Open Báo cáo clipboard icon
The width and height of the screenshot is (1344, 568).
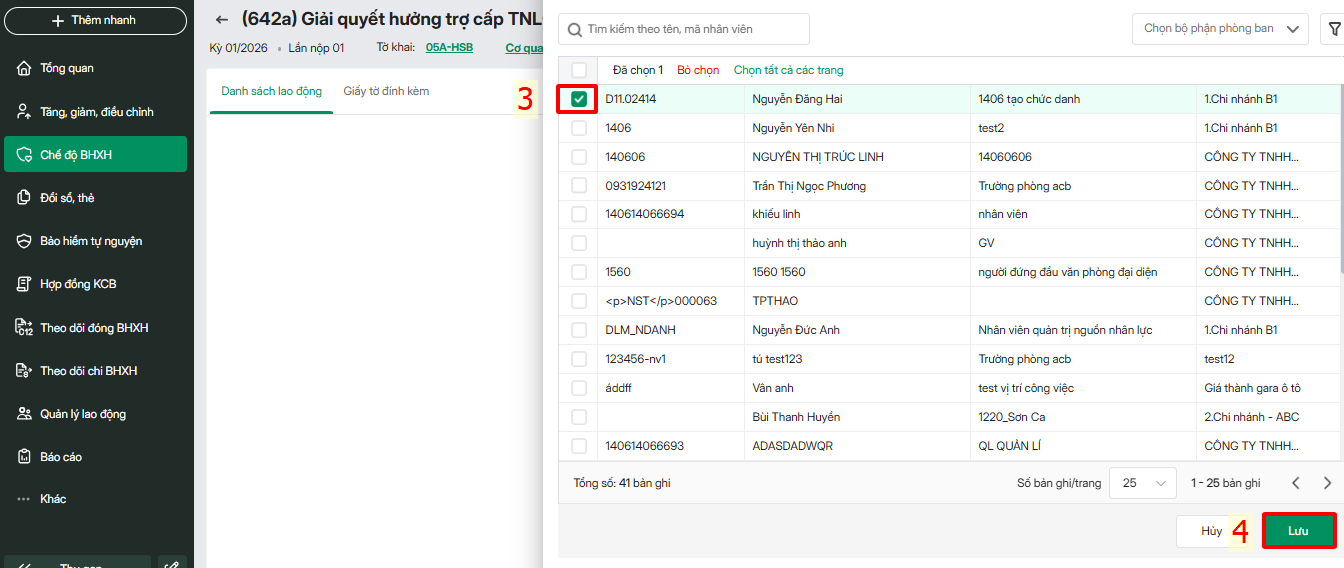[25, 457]
